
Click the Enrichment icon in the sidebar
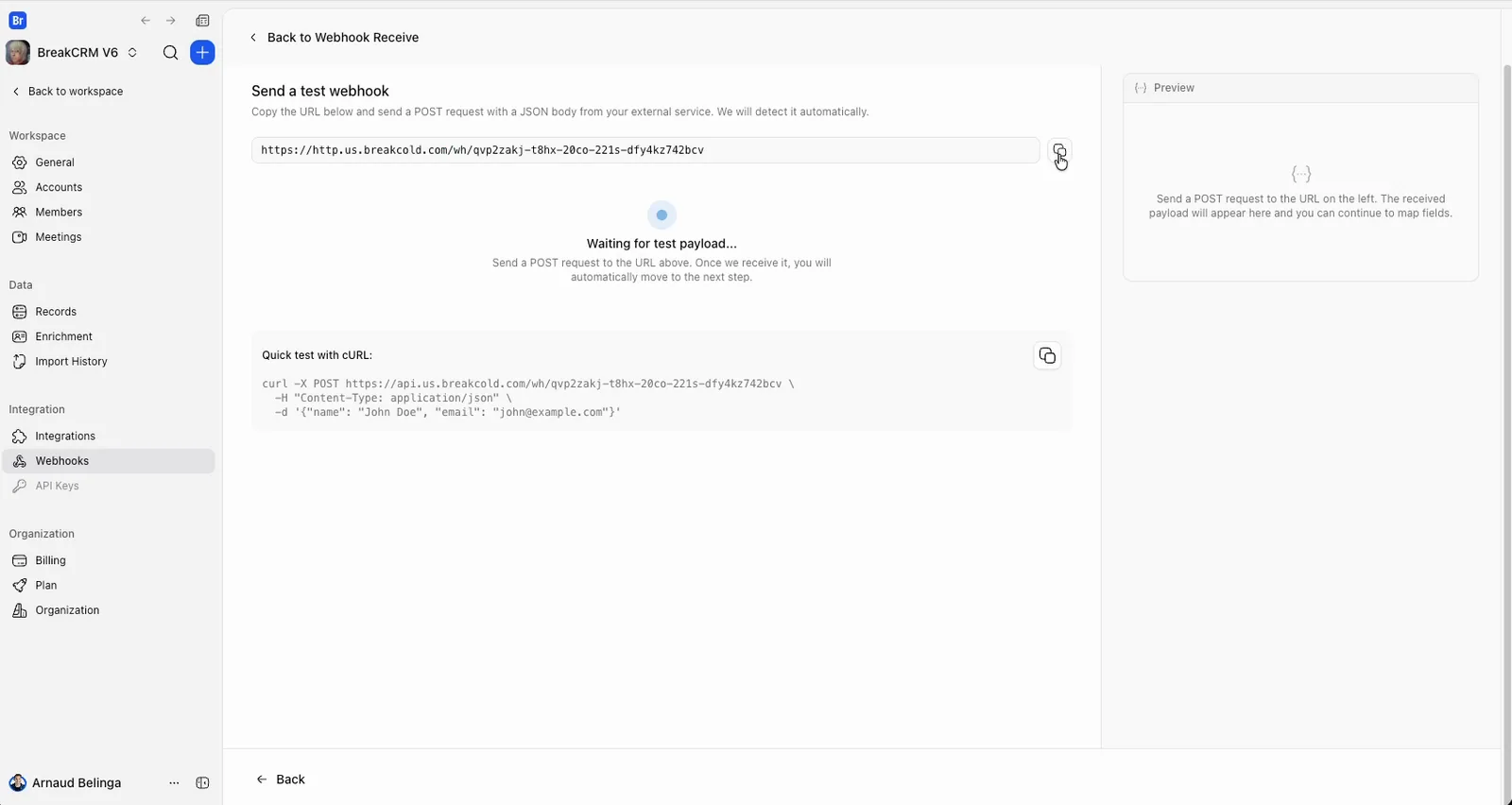[19, 336]
